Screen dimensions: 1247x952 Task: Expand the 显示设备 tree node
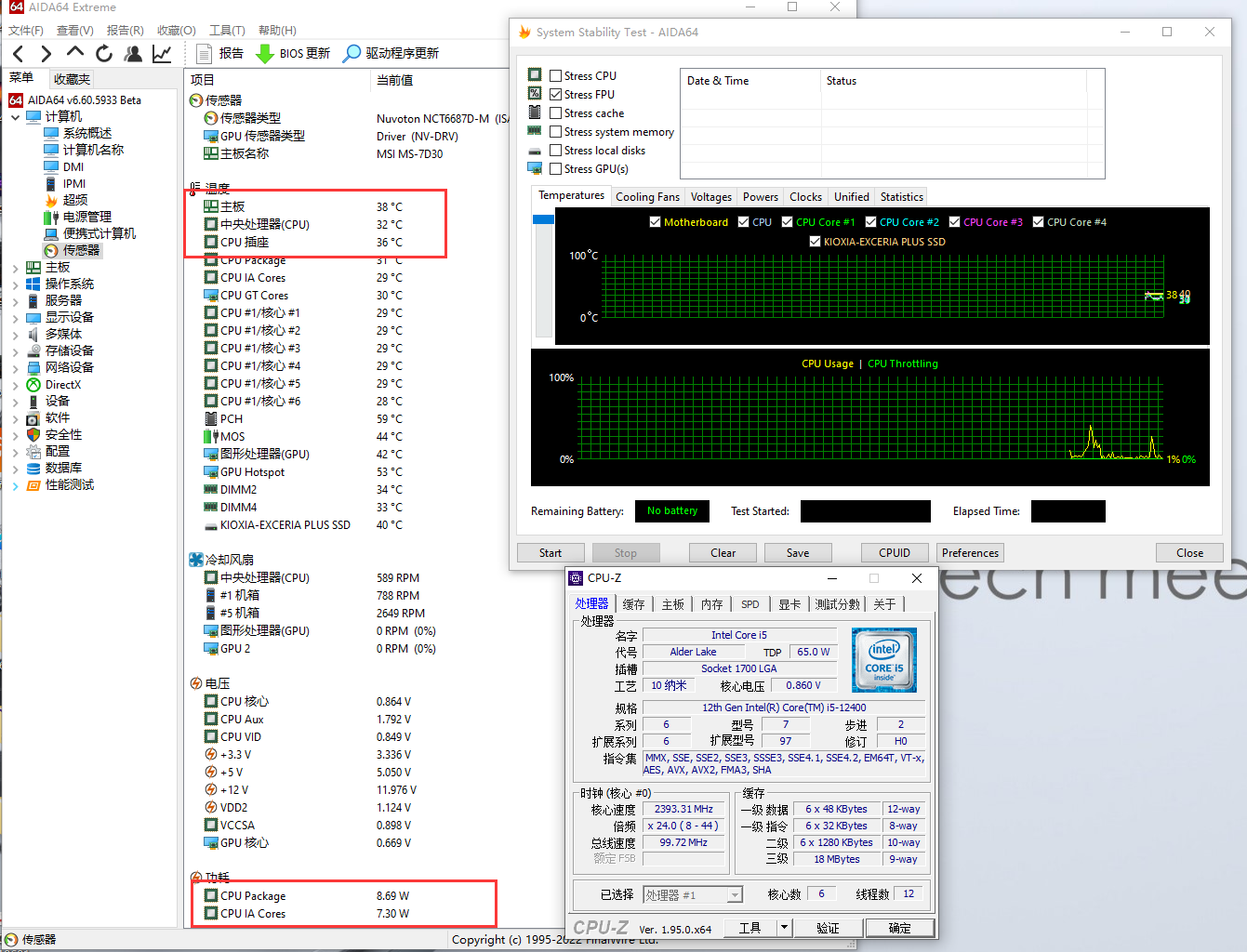[x=15, y=318]
